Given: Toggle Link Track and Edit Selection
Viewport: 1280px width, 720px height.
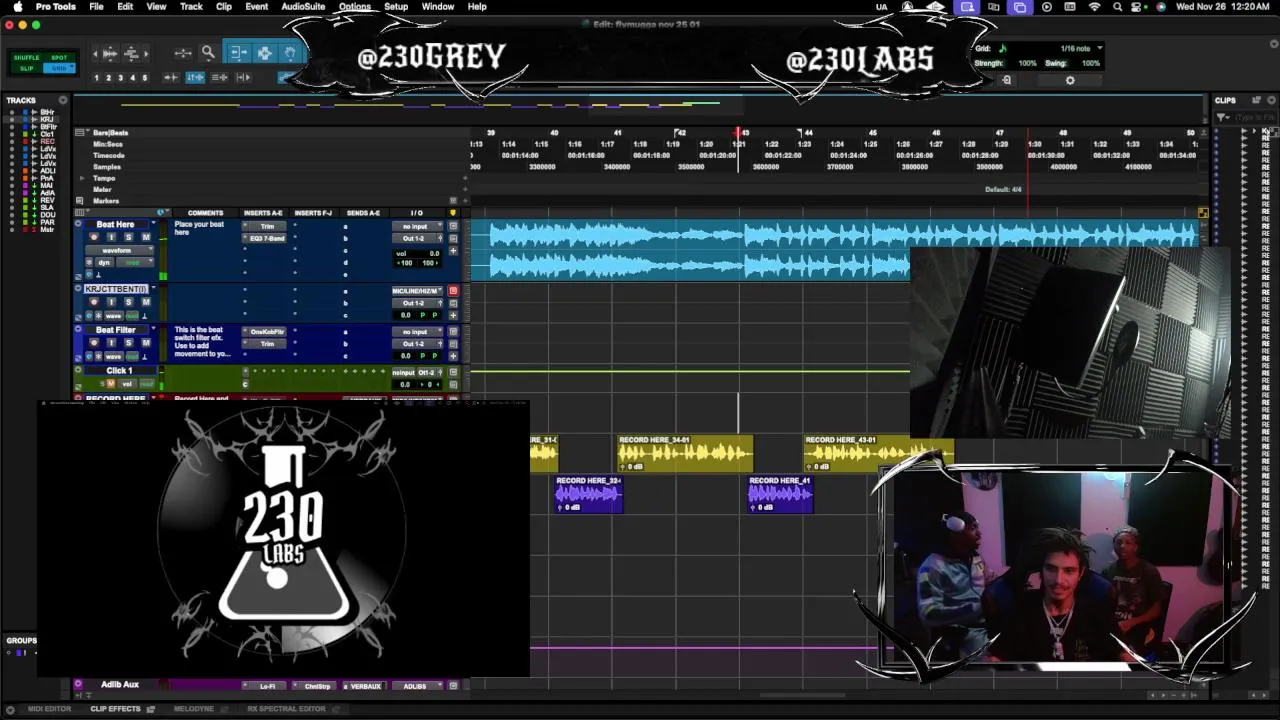Looking at the screenshot, I should coord(220,77).
